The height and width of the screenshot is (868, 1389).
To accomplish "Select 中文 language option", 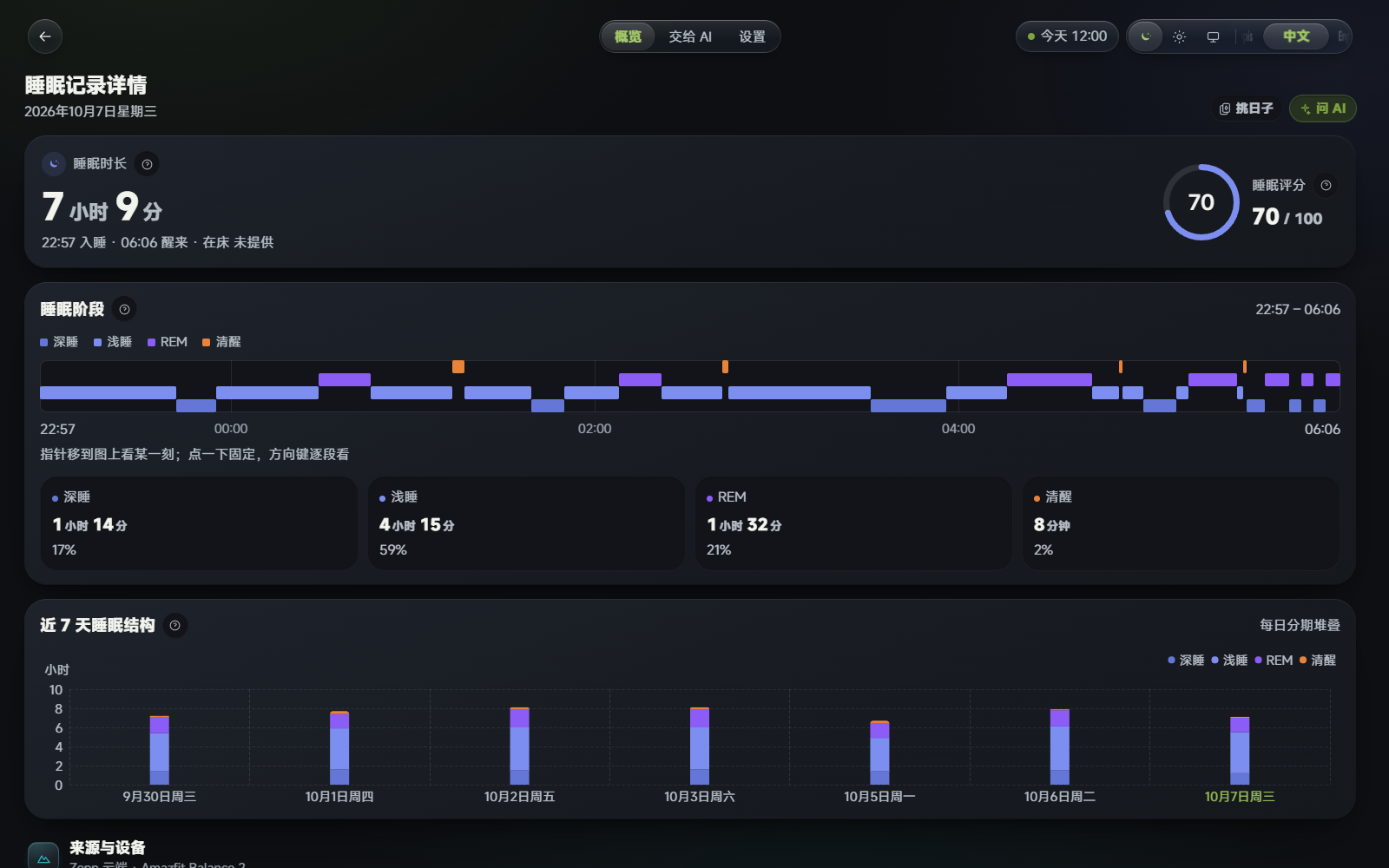I will coord(1296,36).
